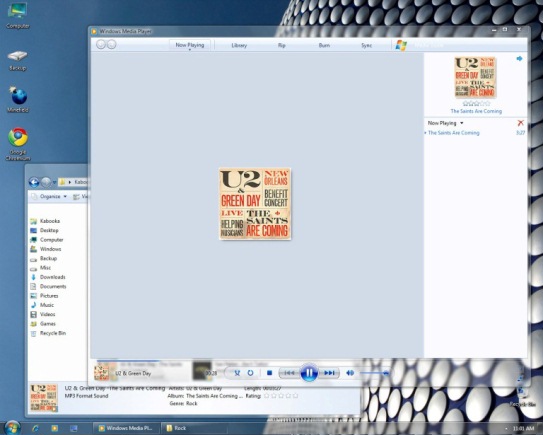Click the Media Player forward button

click(112, 44)
